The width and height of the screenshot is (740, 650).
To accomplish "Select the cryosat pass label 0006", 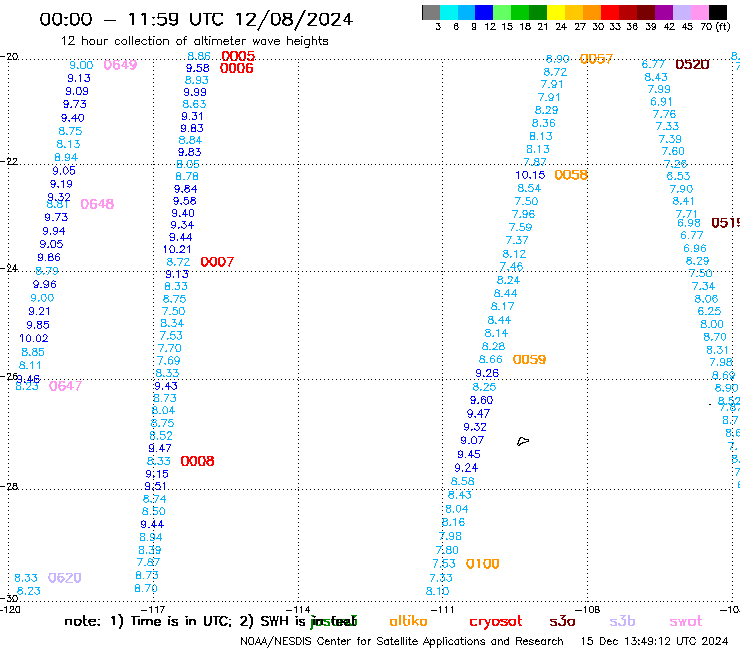I will click(236, 68).
